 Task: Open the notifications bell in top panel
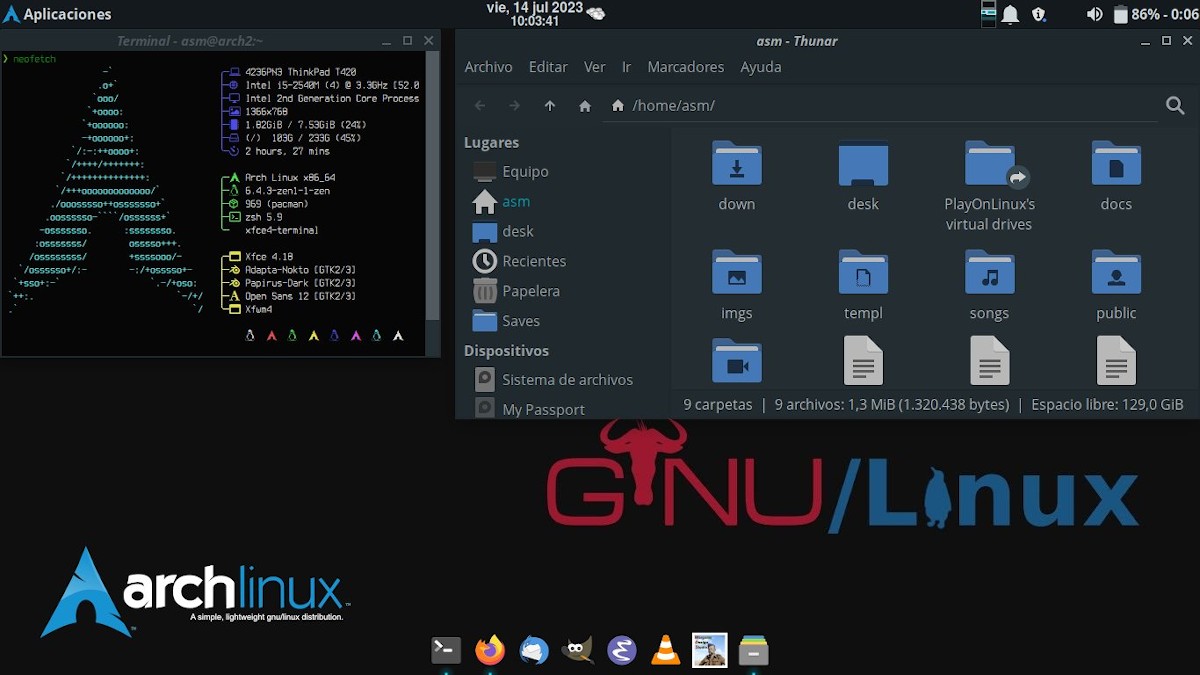click(1011, 14)
